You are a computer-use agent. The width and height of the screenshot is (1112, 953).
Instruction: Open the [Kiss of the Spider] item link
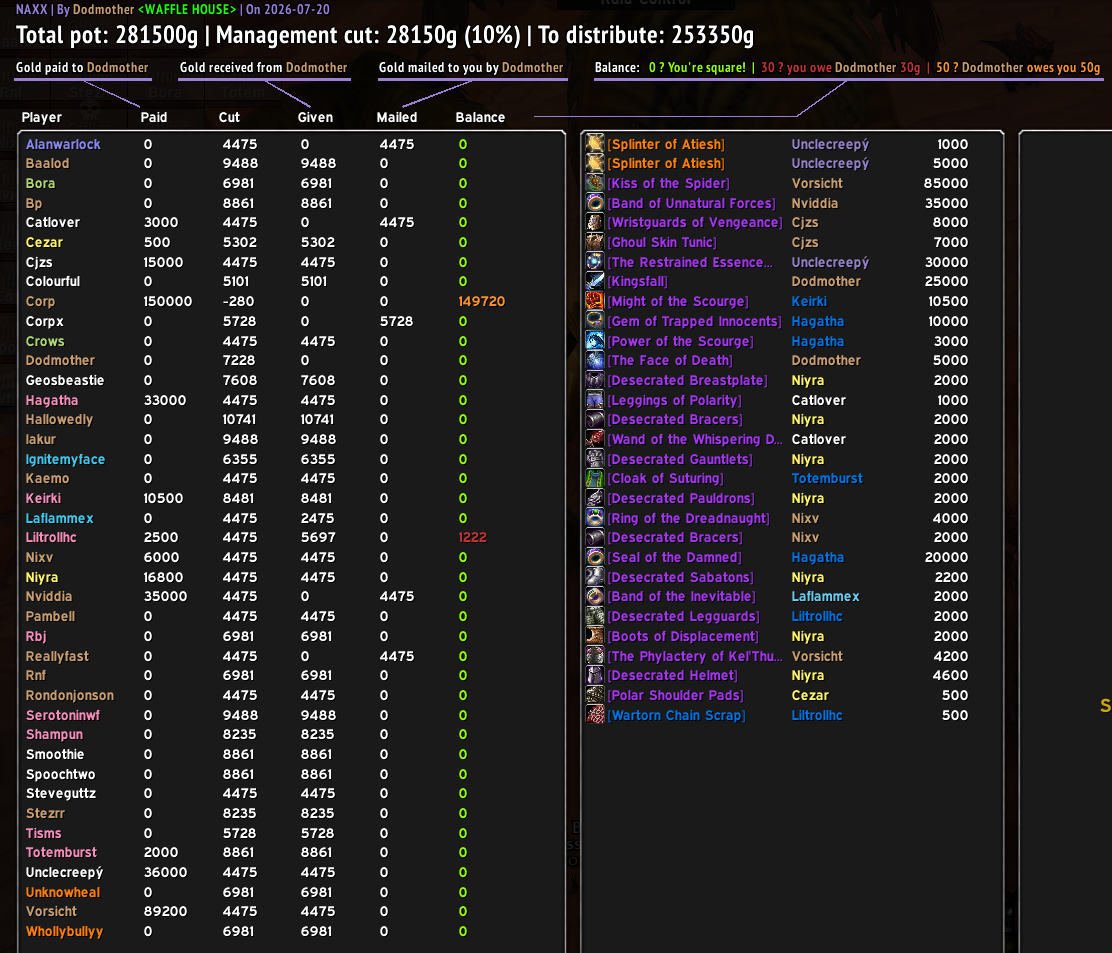click(x=667, y=183)
